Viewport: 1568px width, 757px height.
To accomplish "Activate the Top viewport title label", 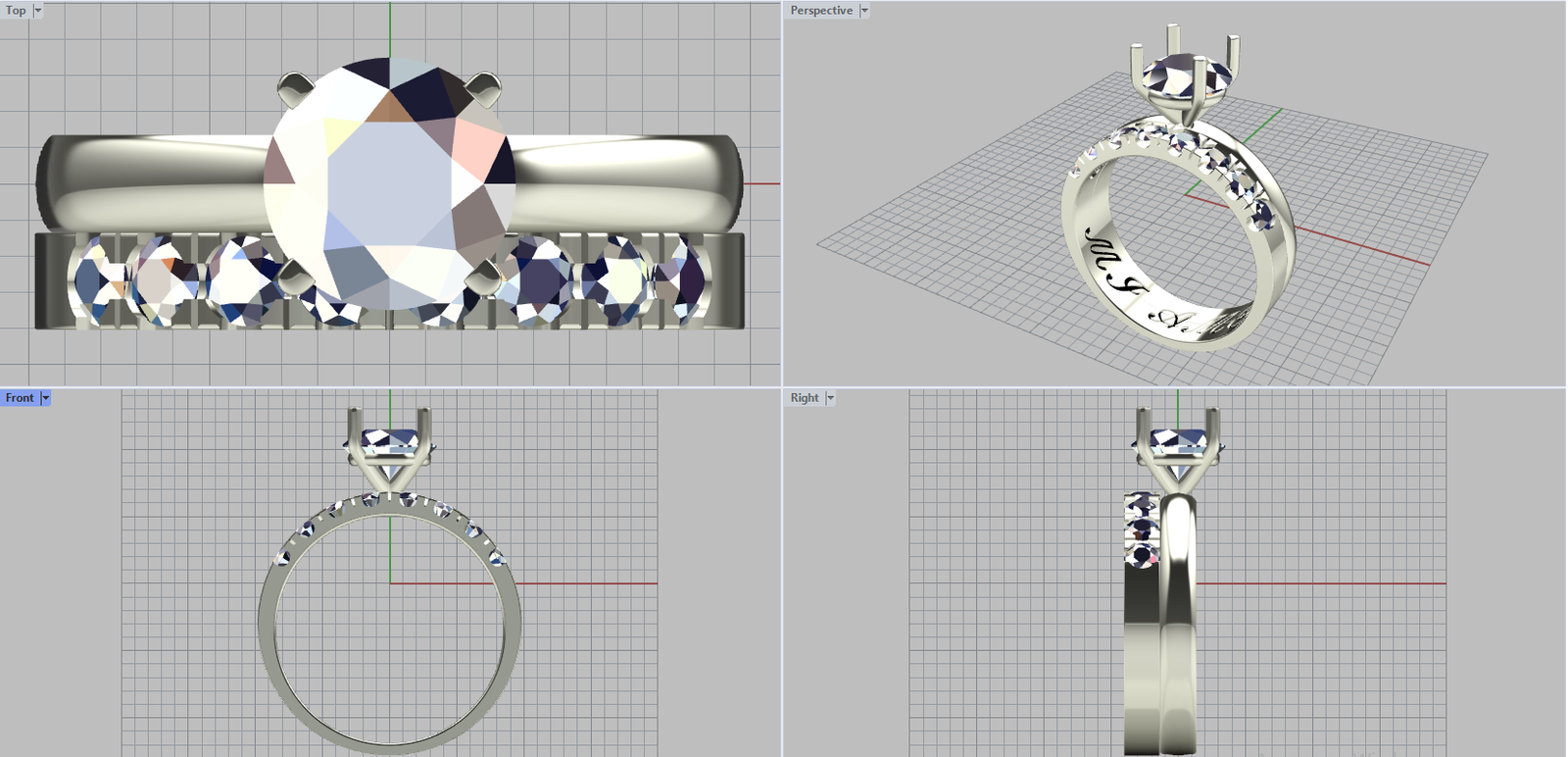I will point(16,11).
